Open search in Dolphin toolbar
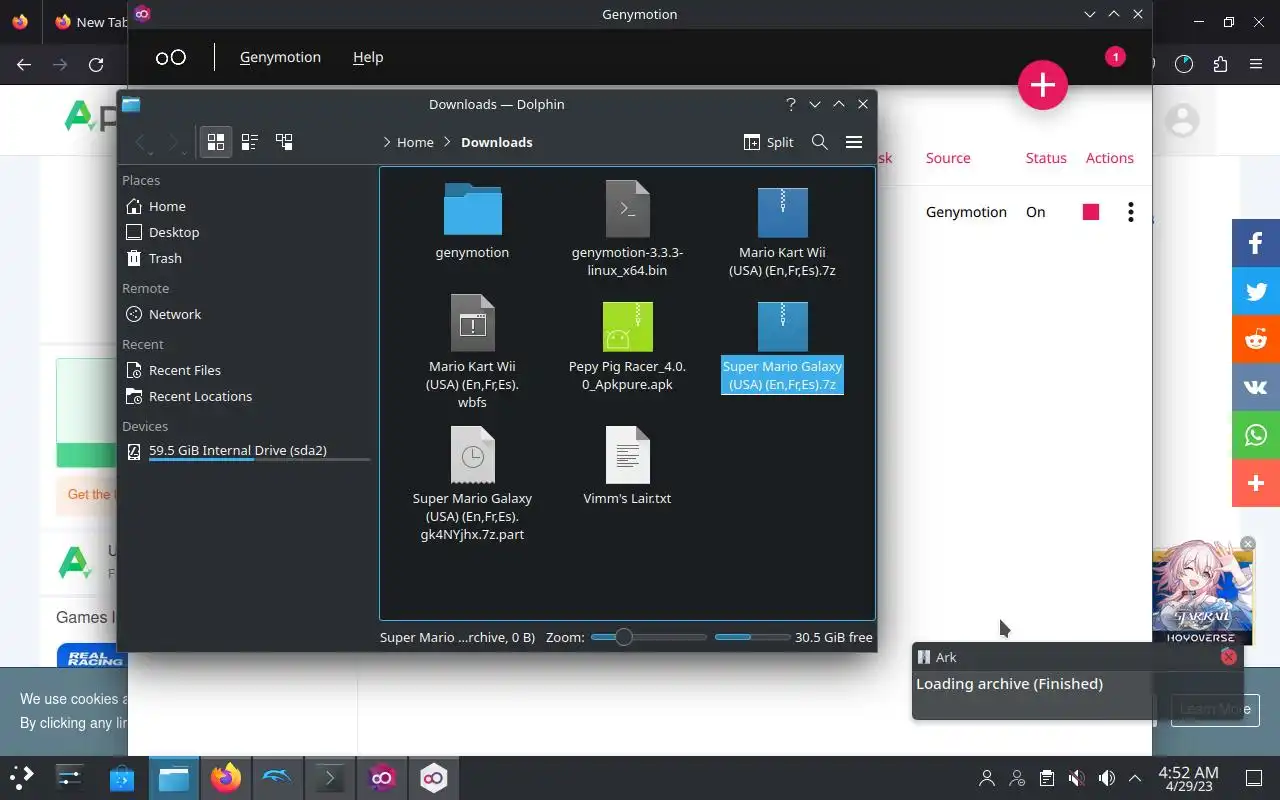 820,142
